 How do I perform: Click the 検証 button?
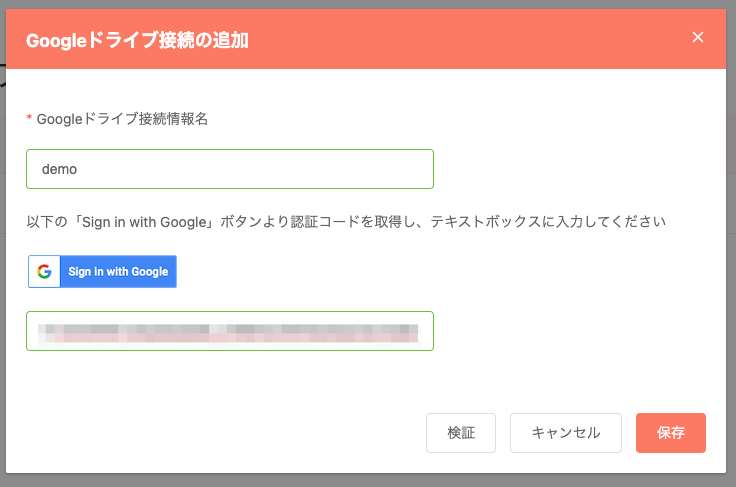coord(461,433)
